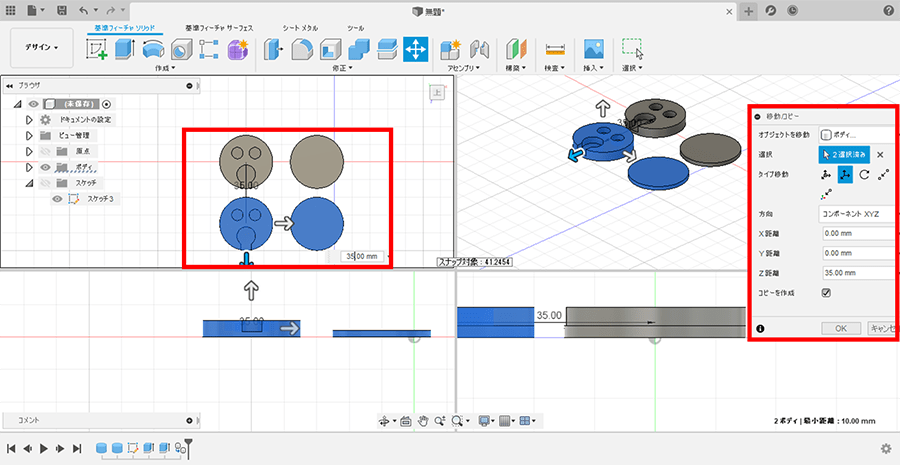Choose the Revolve tool icon
This screenshot has height=465, width=900.
(x=153, y=49)
